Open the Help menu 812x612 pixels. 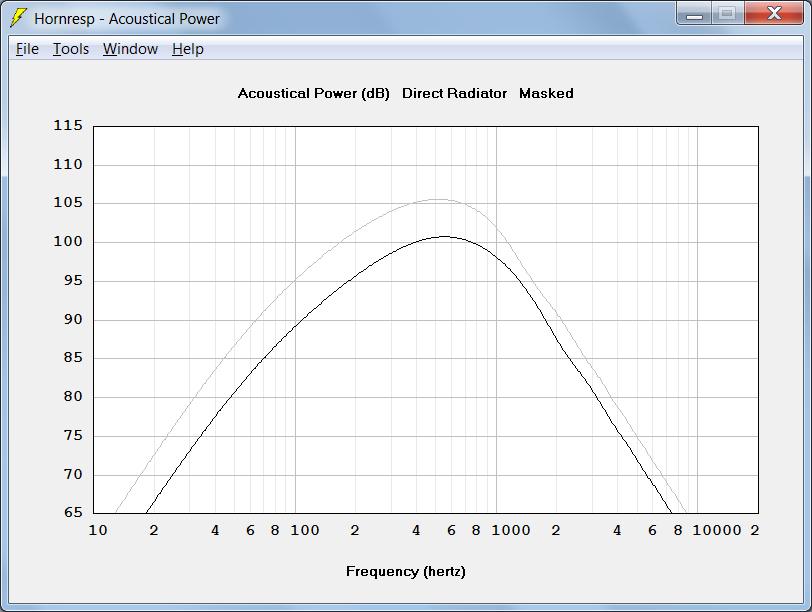[x=187, y=49]
